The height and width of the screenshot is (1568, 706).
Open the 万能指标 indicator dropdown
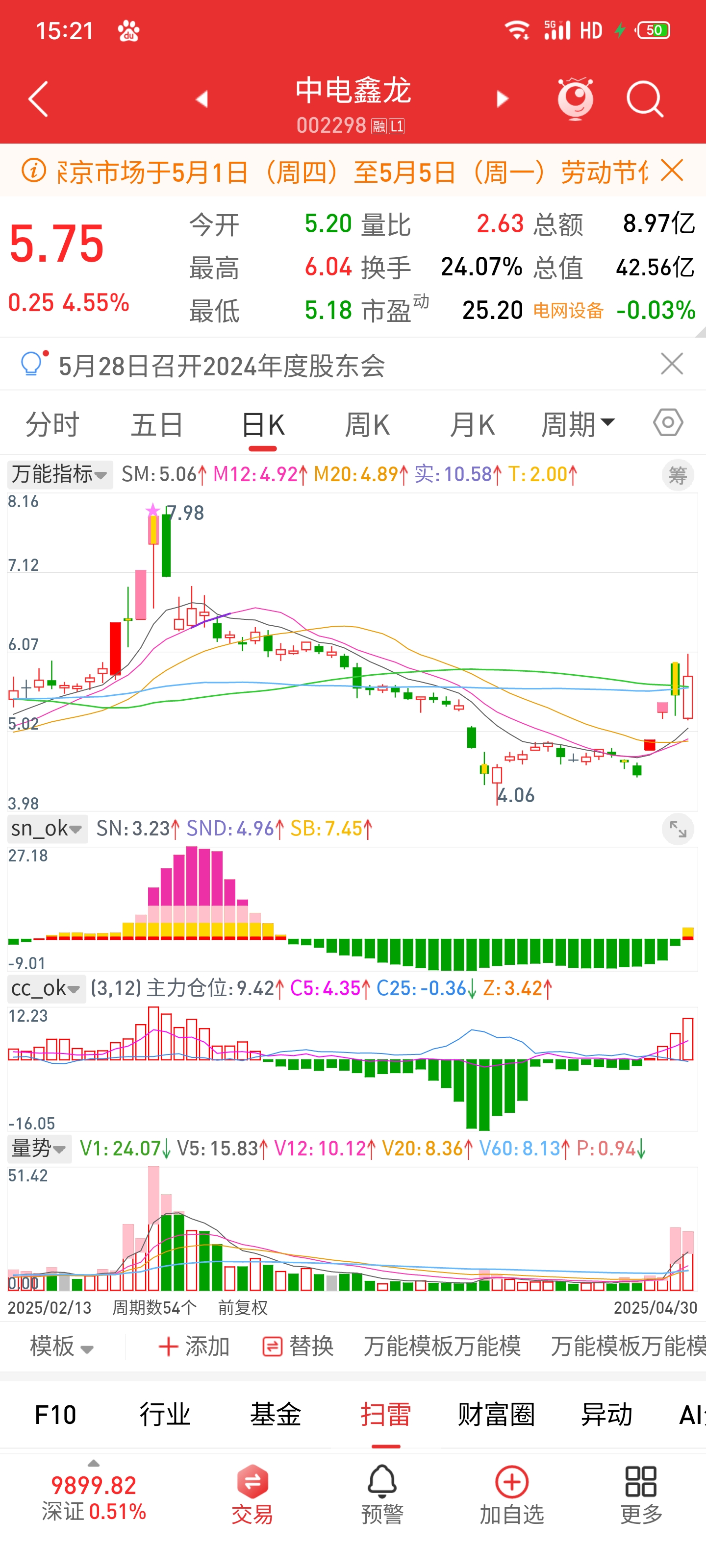pos(60,474)
